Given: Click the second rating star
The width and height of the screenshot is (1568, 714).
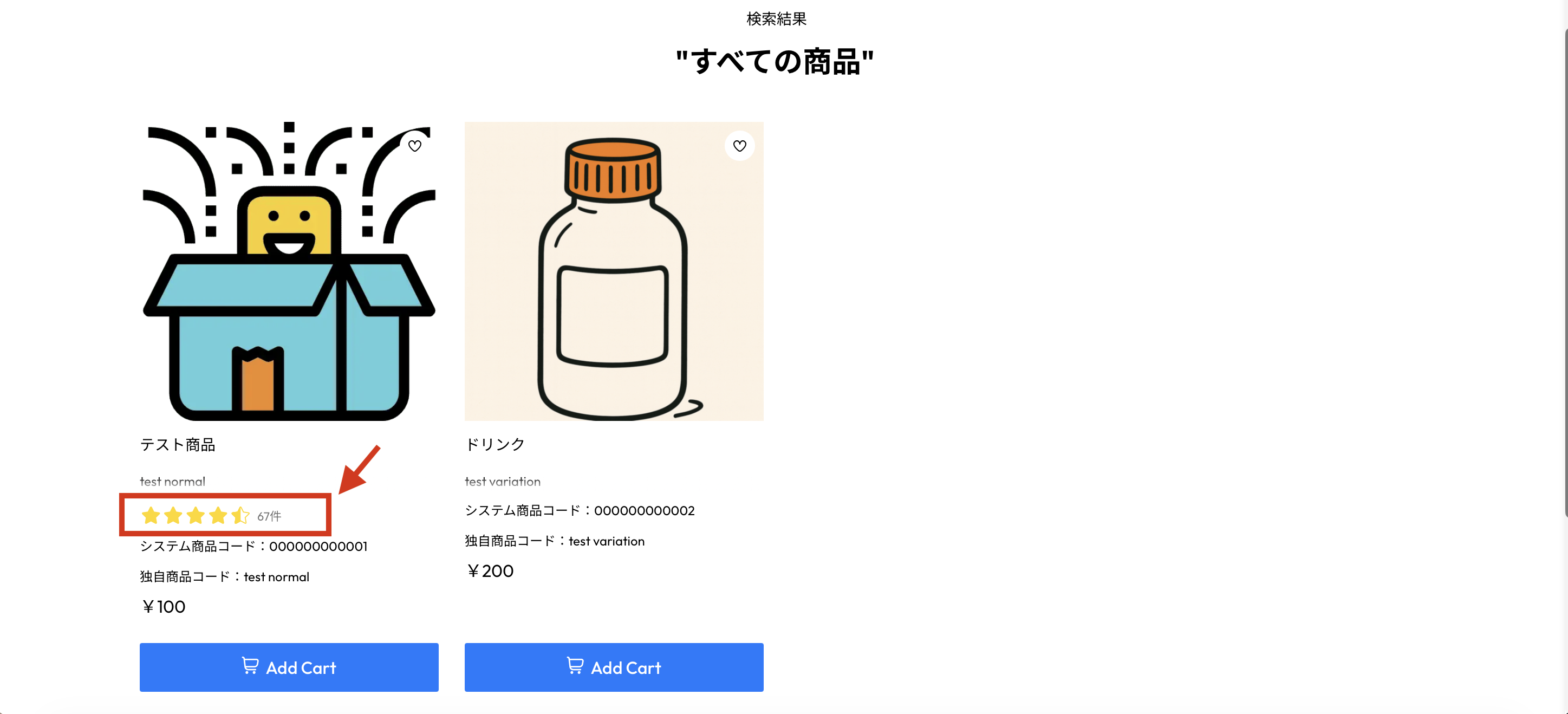Looking at the screenshot, I should pyautogui.click(x=173, y=516).
